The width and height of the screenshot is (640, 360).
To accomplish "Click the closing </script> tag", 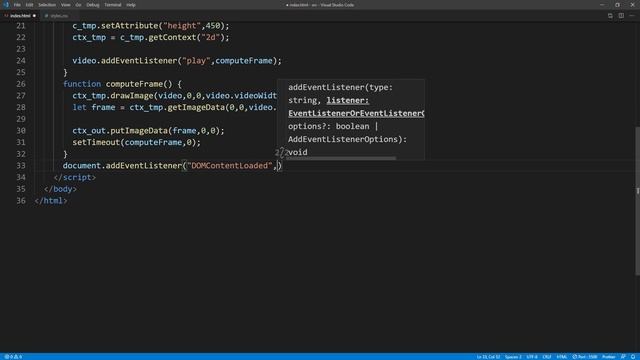I will coord(75,178).
